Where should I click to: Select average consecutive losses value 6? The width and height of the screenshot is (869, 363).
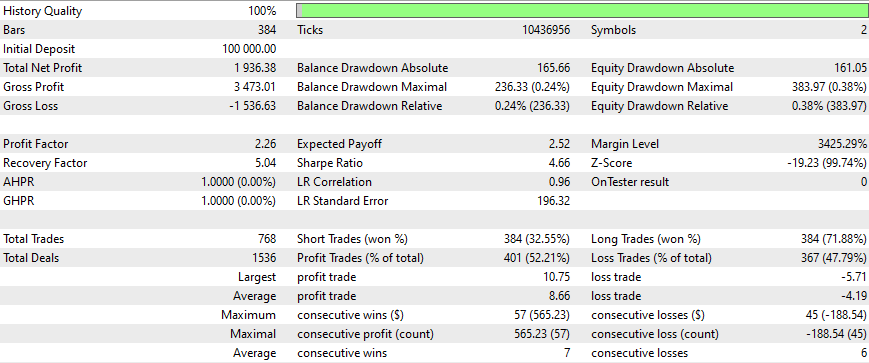(863, 353)
